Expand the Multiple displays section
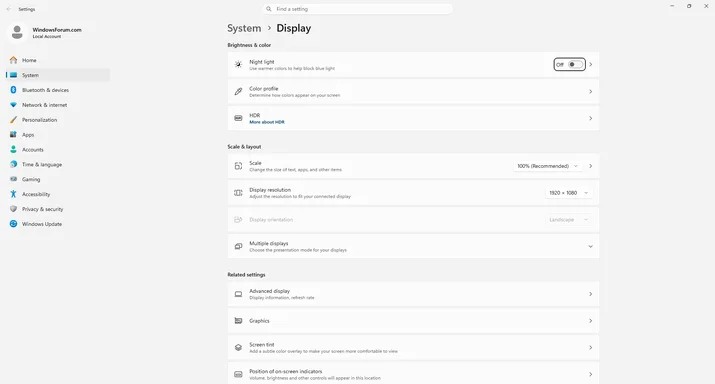The width and height of the screenshot is (715, 384). (x=590, y=246)
